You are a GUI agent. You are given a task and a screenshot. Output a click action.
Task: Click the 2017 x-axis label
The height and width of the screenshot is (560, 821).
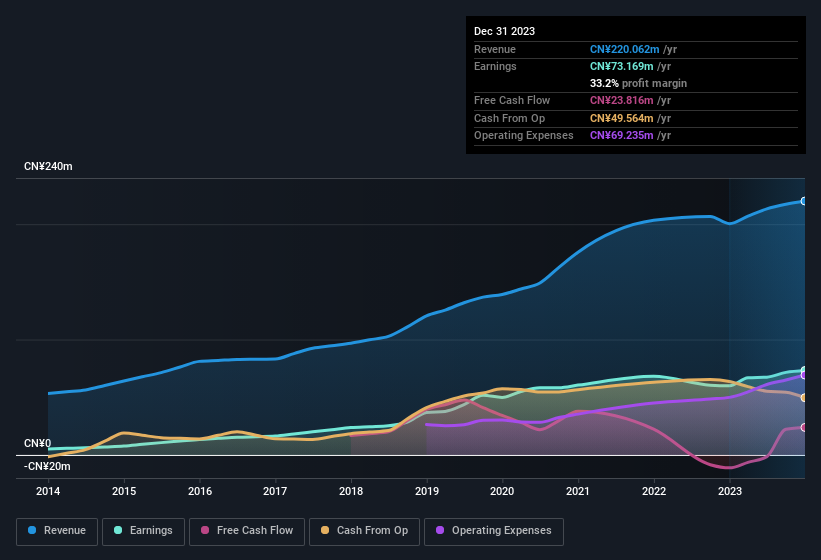click(275, 491)
